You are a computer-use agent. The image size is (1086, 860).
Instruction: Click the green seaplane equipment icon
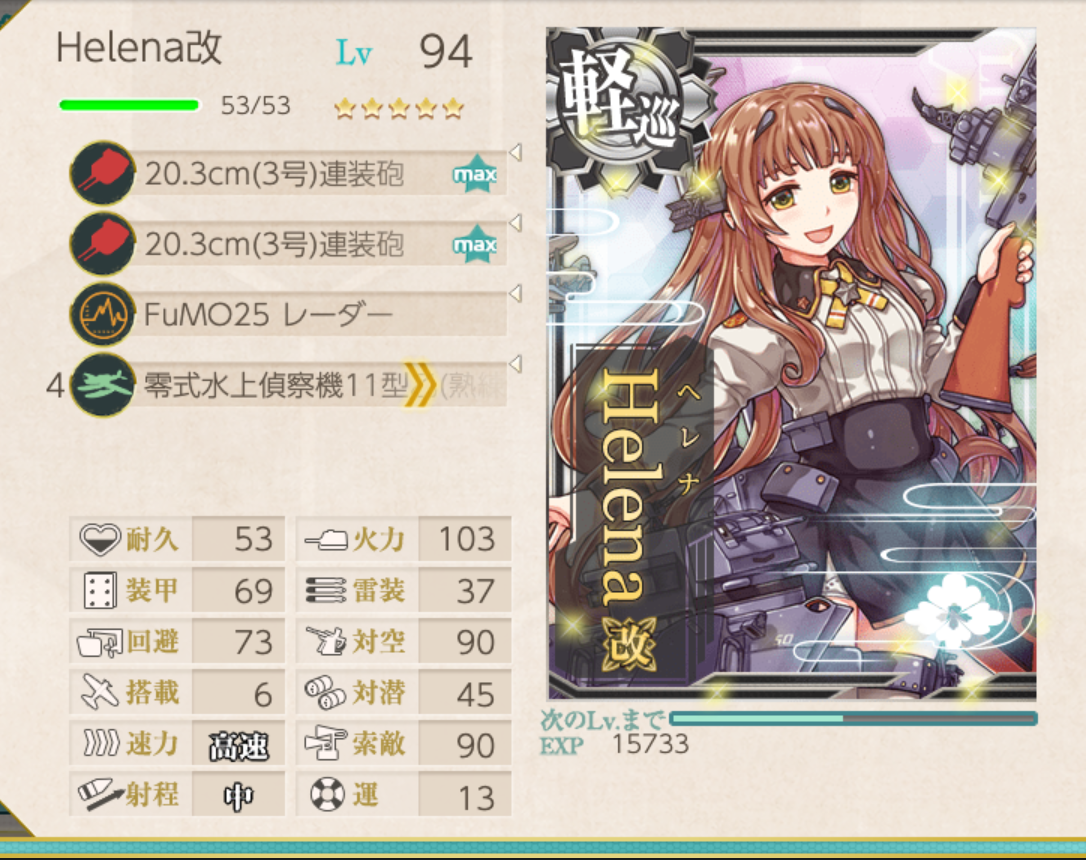(x=103, y=385)
